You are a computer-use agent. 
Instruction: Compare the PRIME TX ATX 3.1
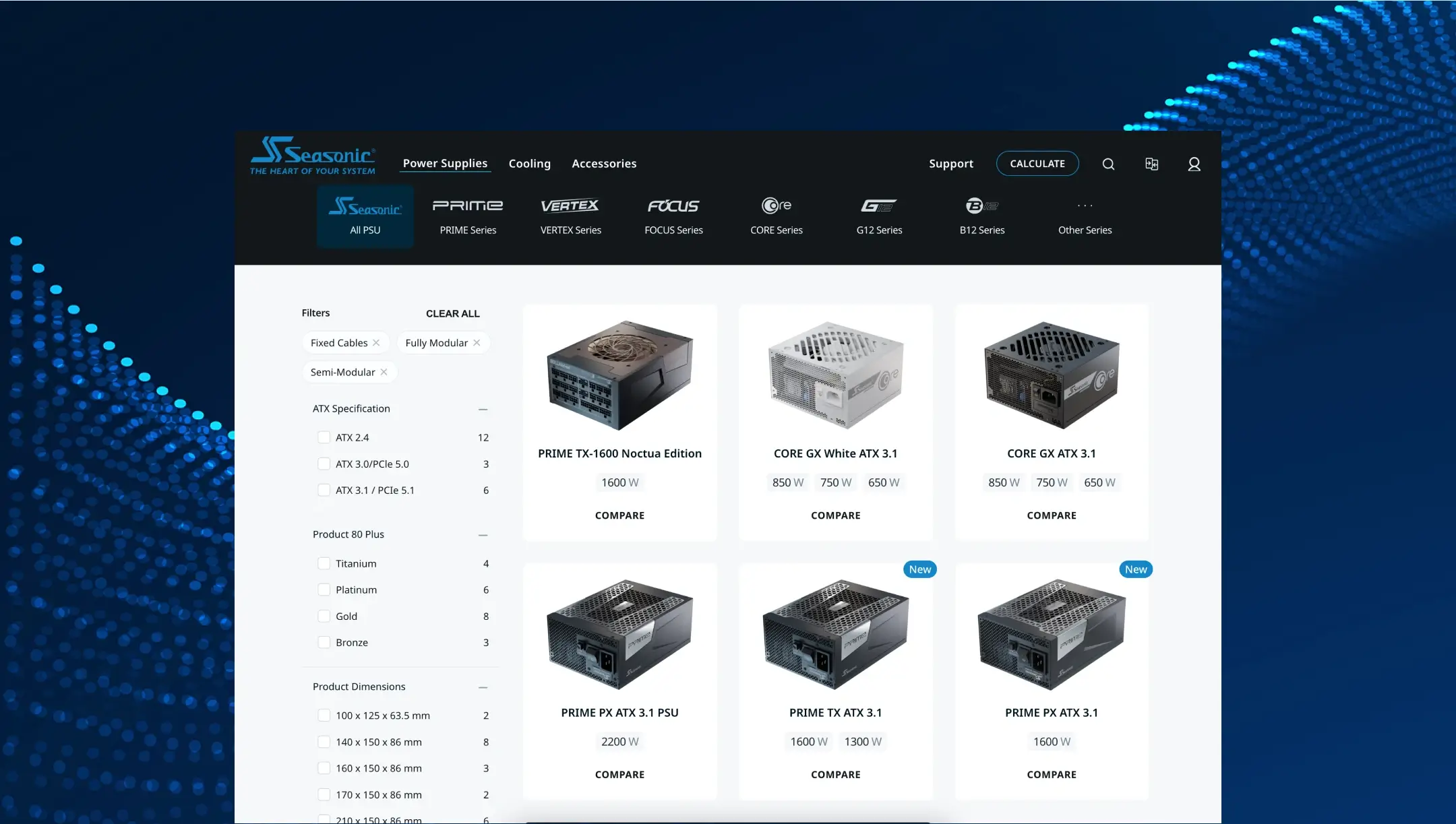[835, 775]
